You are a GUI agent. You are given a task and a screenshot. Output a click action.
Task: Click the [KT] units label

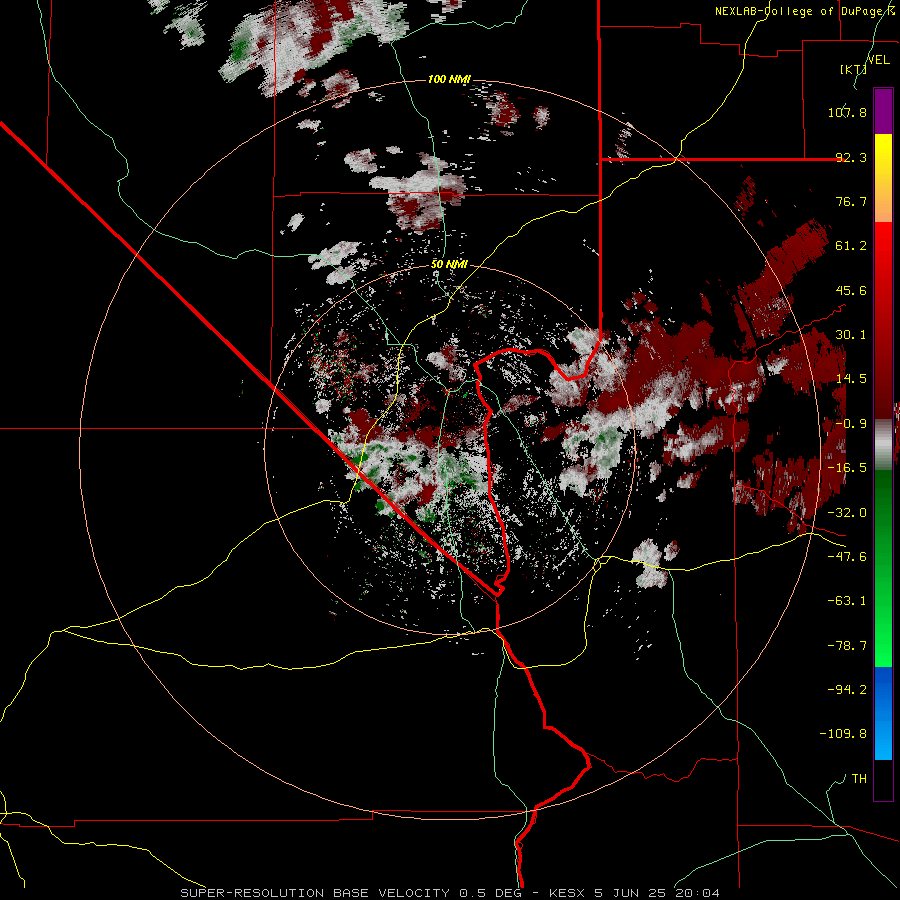click(853, 69)
